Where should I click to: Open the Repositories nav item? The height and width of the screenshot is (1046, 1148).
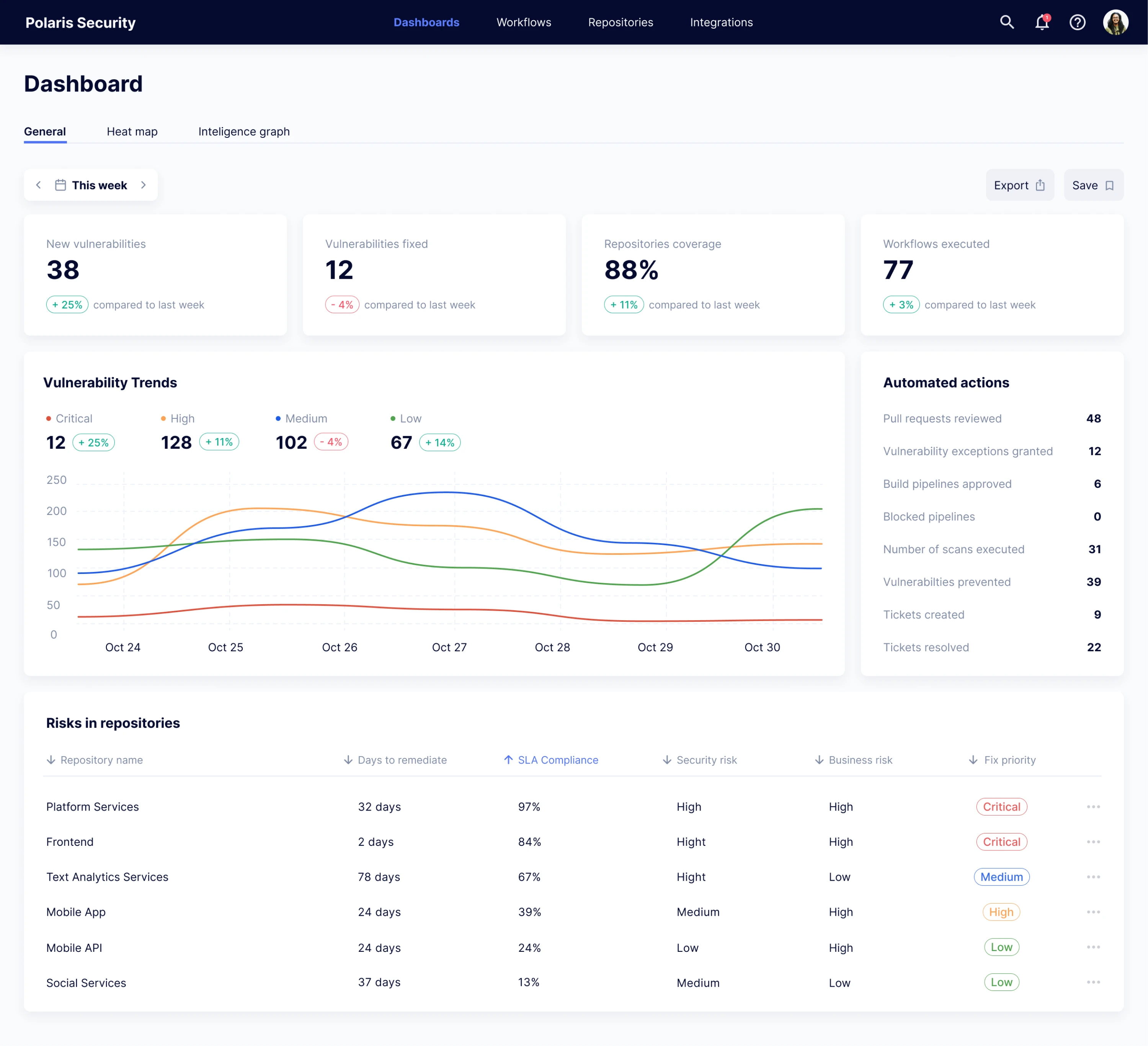coord(621,22)
